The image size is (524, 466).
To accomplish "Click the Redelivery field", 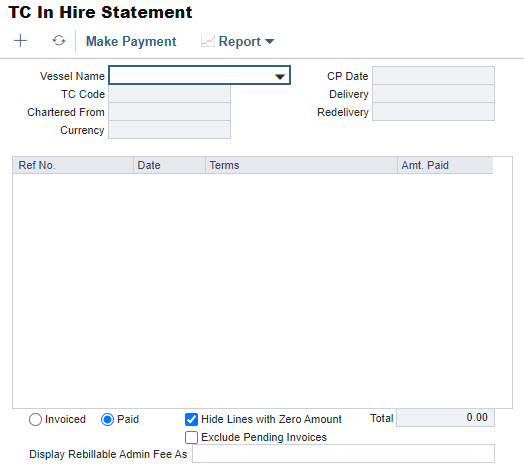I will pyautogui.click(x=433, y=112).
